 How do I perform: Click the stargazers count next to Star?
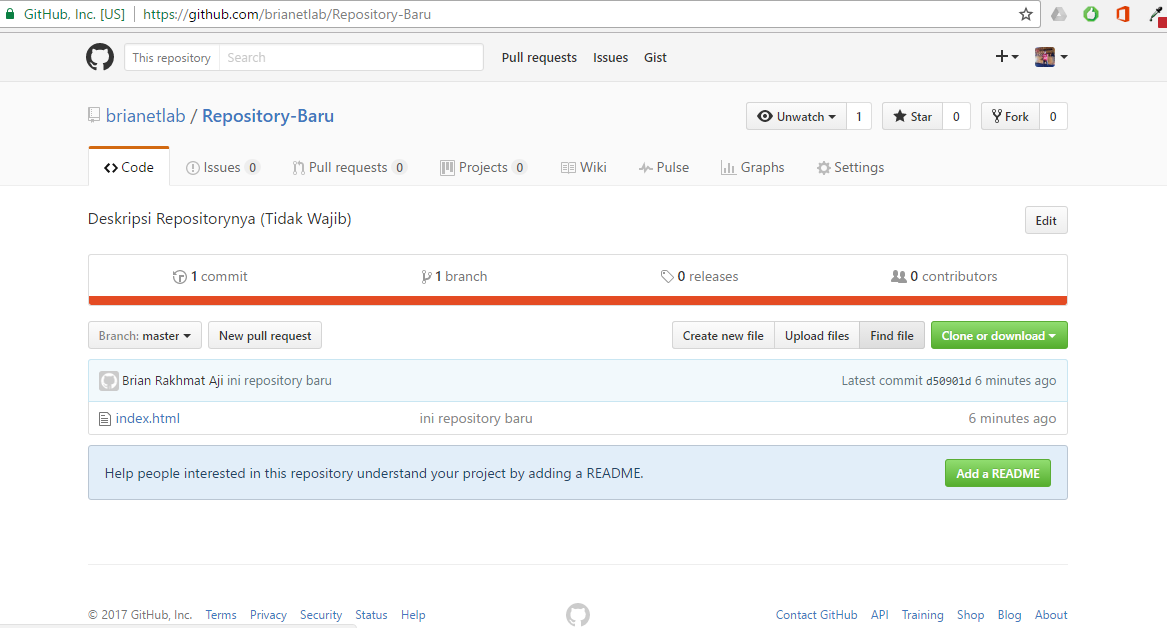pos(956,116)
